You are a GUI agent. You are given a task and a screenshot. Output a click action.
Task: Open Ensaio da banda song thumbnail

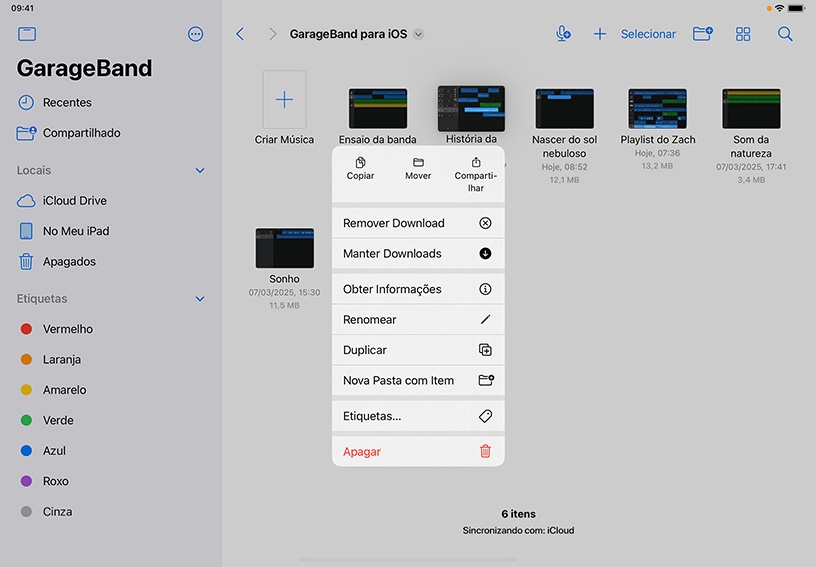378,108
